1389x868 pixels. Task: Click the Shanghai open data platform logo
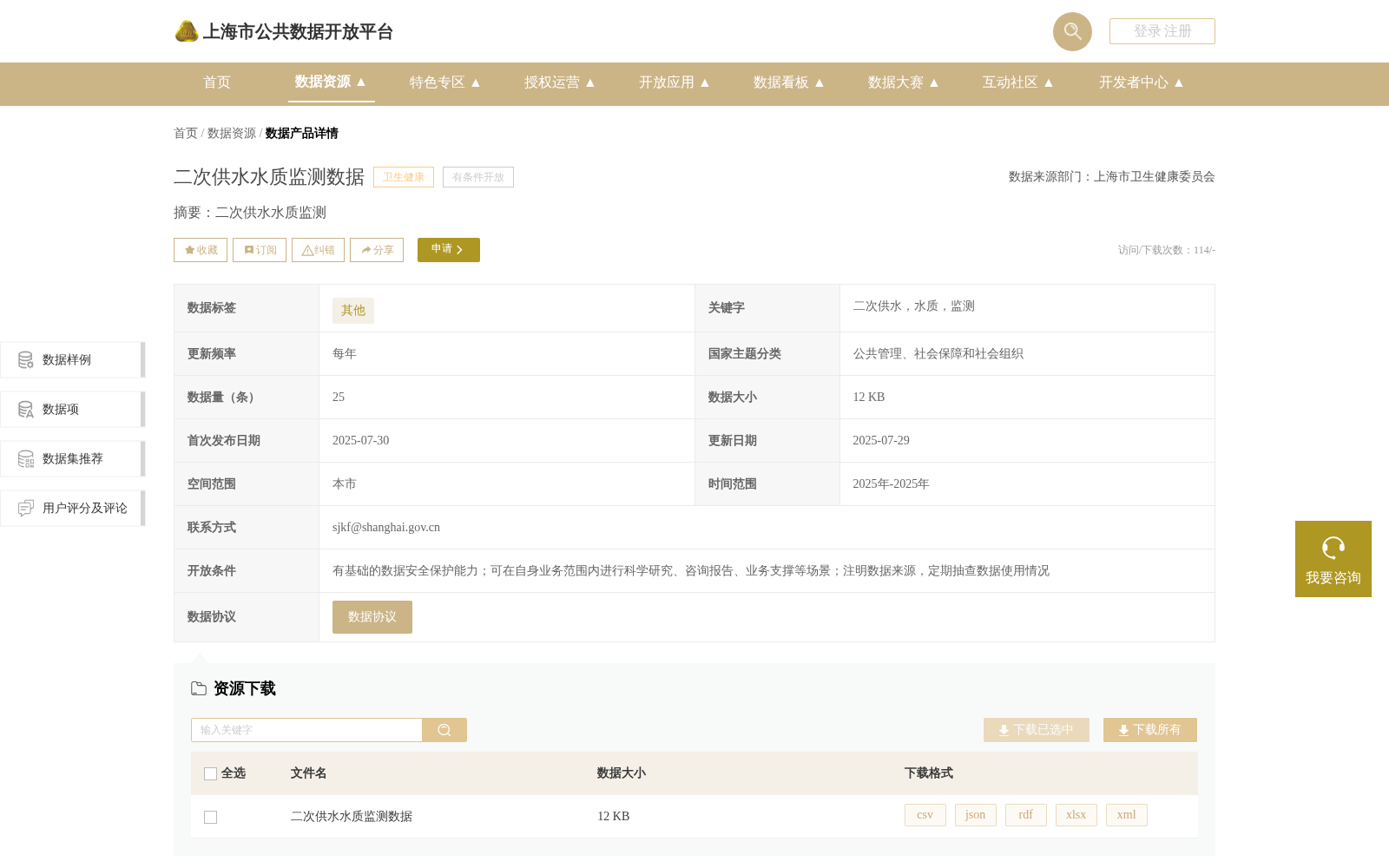284,31
